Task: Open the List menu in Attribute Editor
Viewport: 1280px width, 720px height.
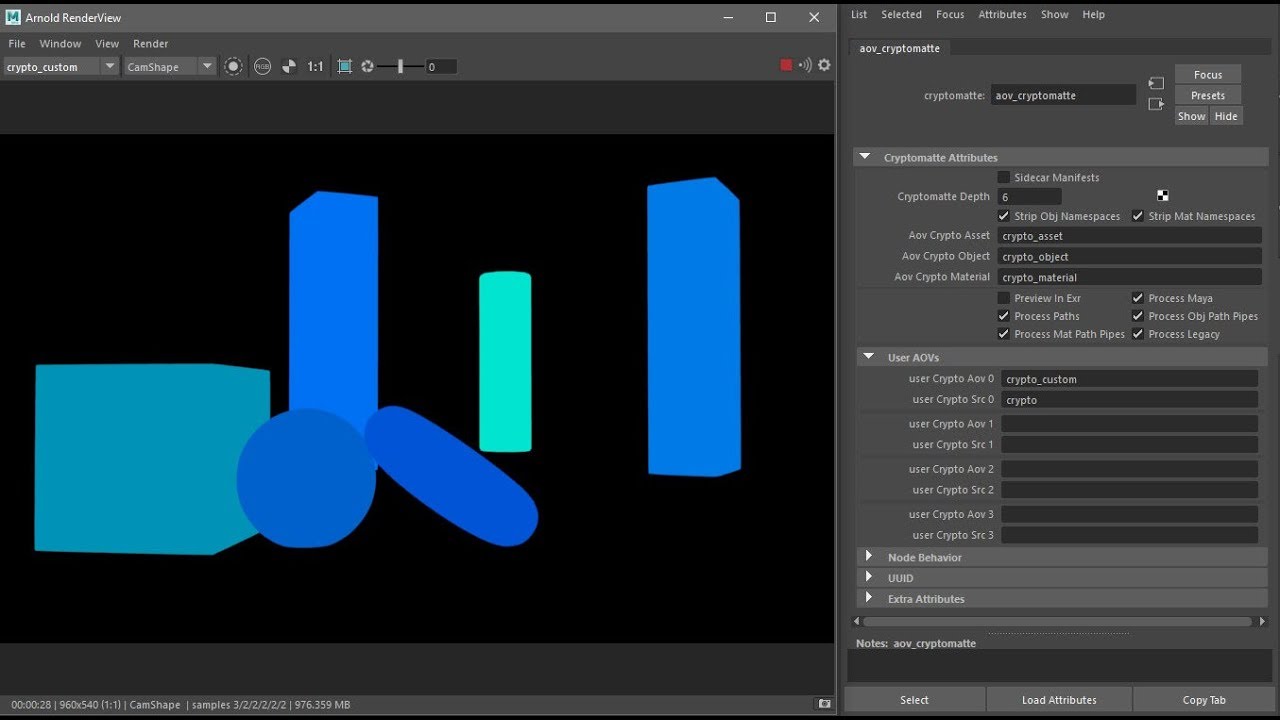Action: tap(859, 15)
